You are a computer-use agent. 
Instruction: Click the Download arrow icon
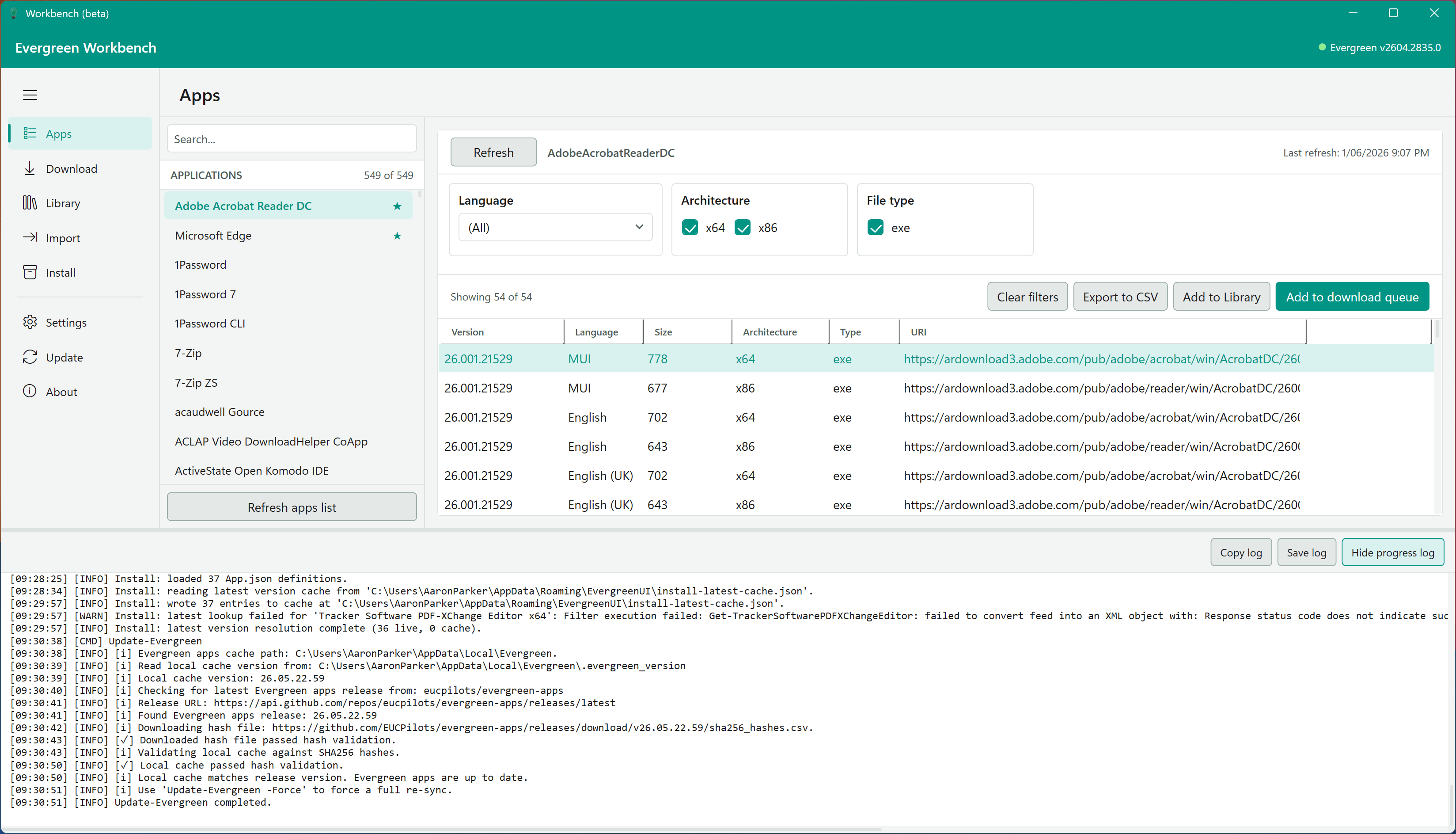tap(30, 168)
